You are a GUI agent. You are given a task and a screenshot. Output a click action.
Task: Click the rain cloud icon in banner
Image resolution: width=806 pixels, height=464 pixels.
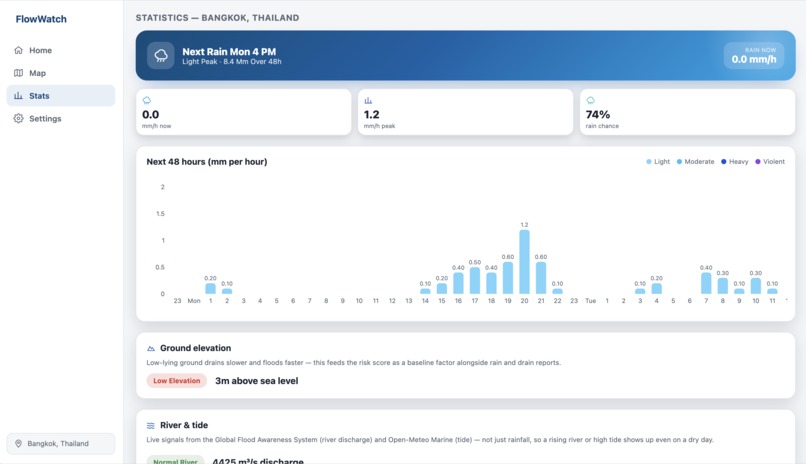pyautogui.click(x=161, y=55)
